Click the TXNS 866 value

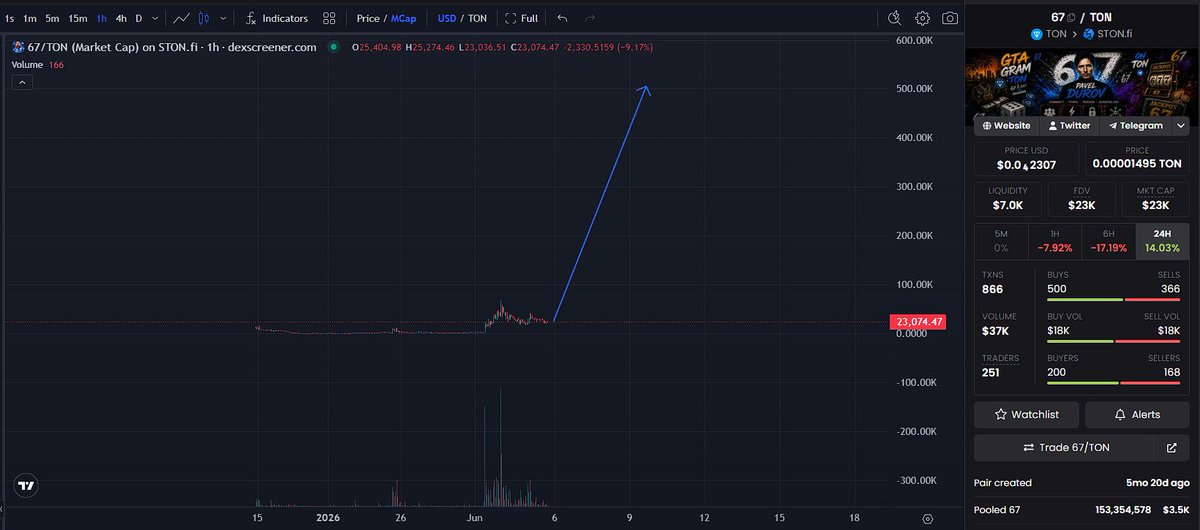(x=992, y=289)
